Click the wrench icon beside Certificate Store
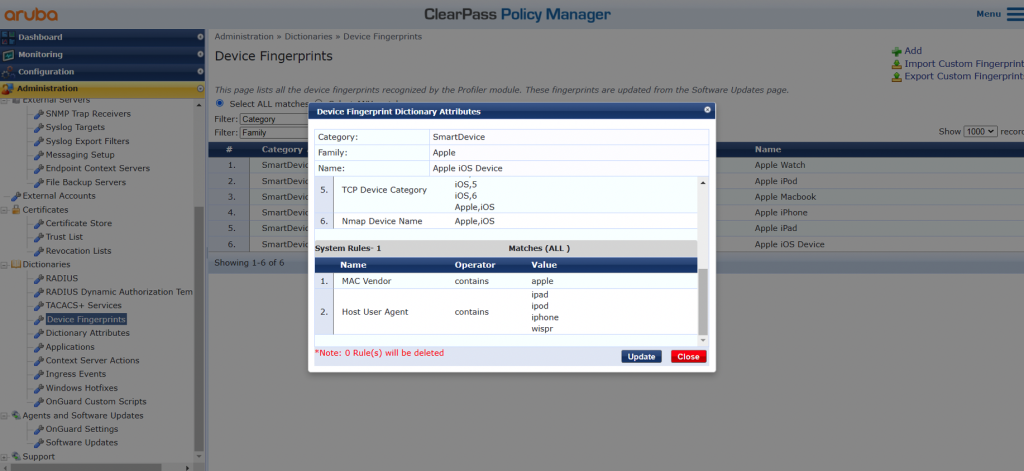The image size is (1024, 471). tap(39, 223)
